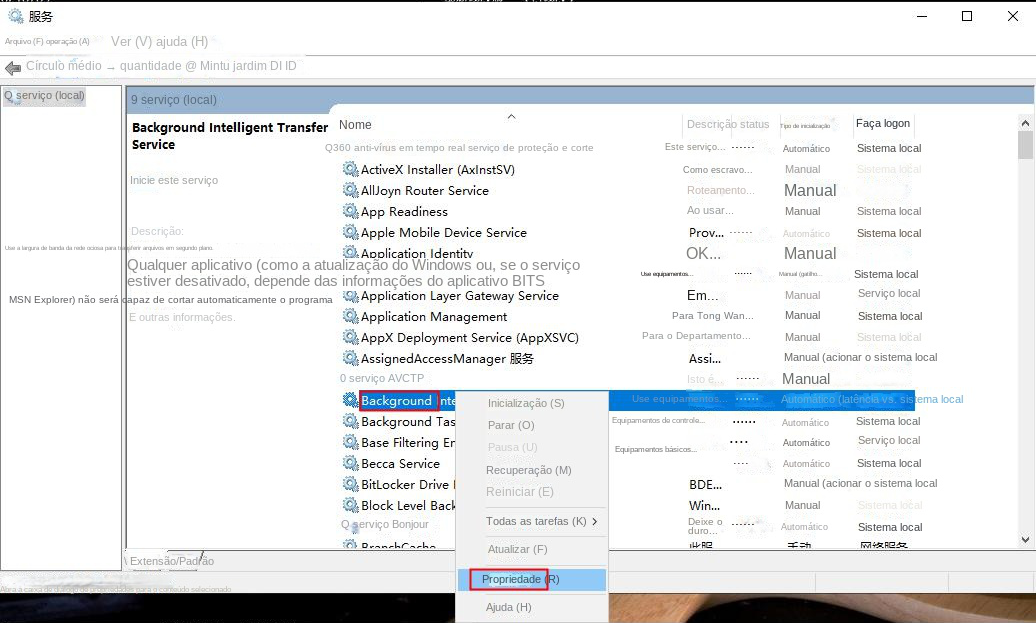Open the Ver menu
1036x623 pixels.
coord(124,43)
